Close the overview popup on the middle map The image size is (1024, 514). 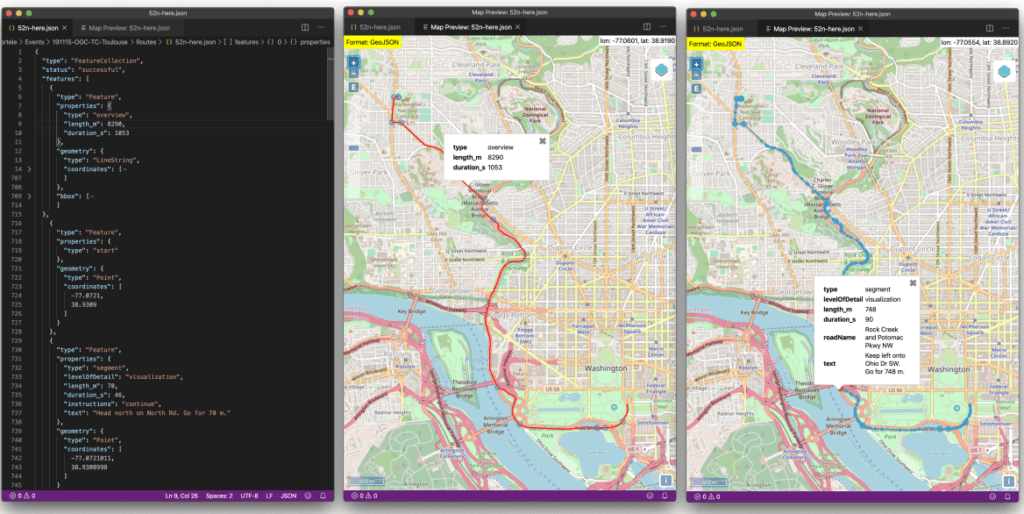pos(542,141)
